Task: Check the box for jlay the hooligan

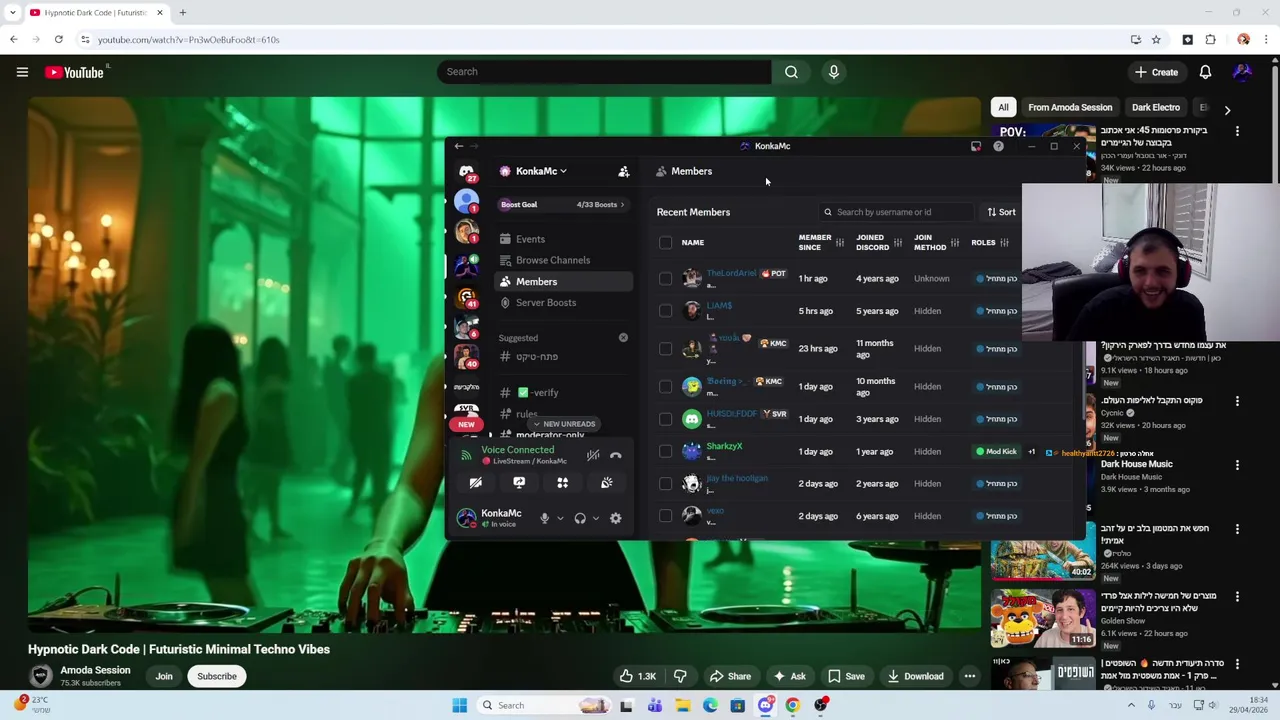Action: (665, 484)
